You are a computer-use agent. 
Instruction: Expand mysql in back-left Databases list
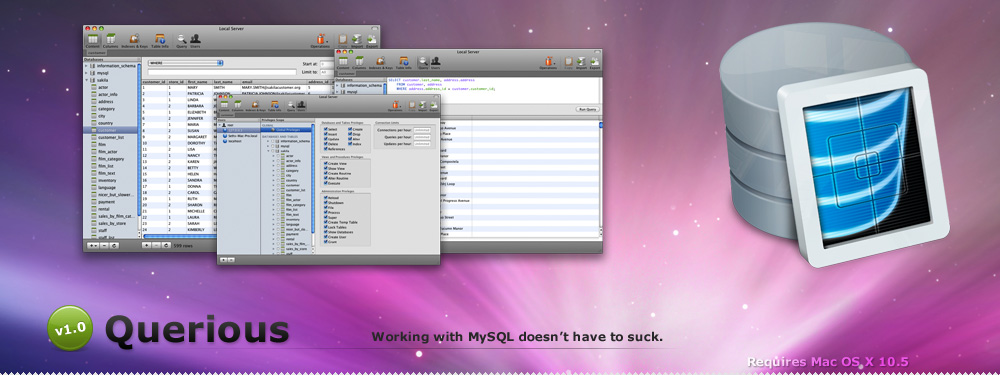pyautogui.click(x=87, y=73)
